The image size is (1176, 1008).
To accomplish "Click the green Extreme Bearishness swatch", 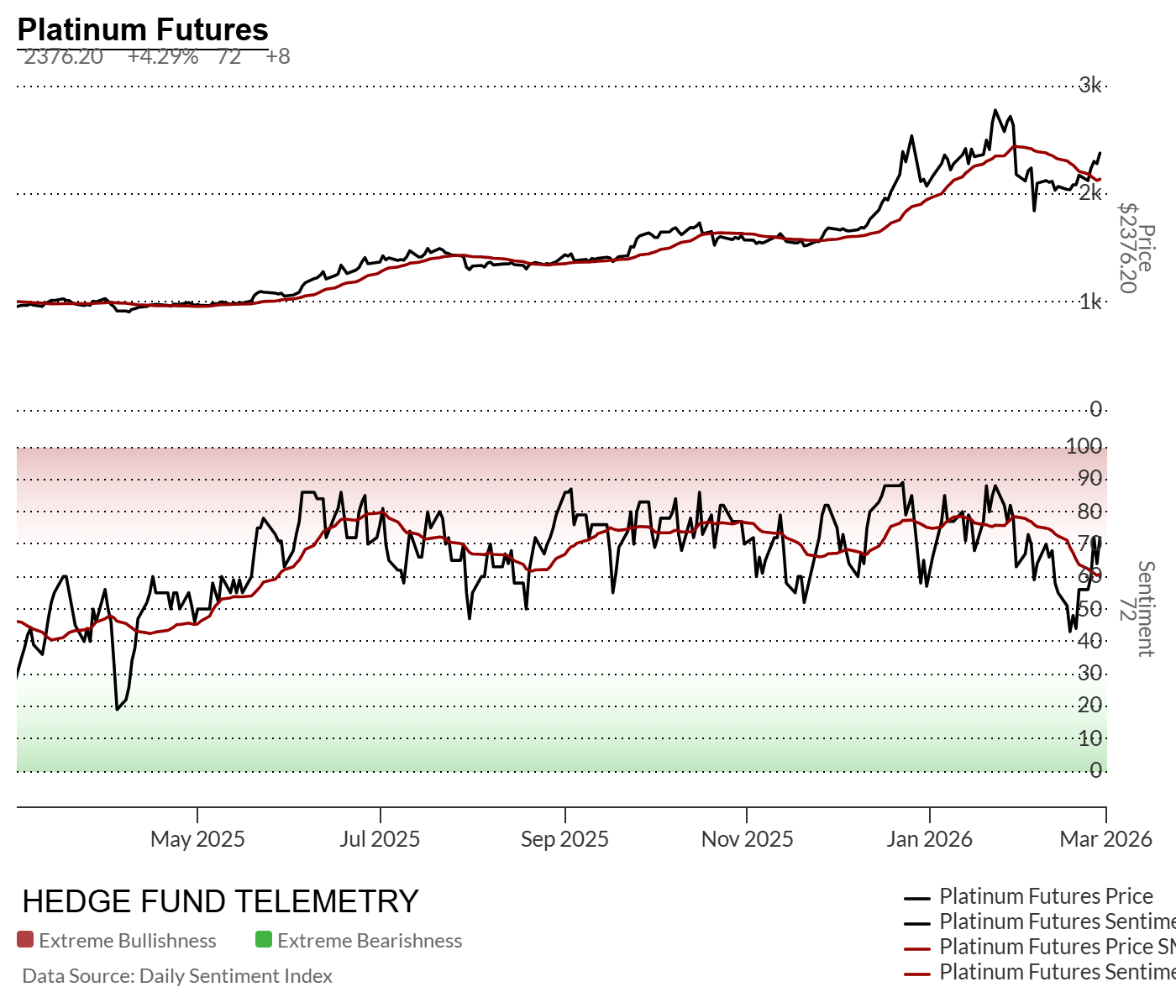I will tap(264, 940).
